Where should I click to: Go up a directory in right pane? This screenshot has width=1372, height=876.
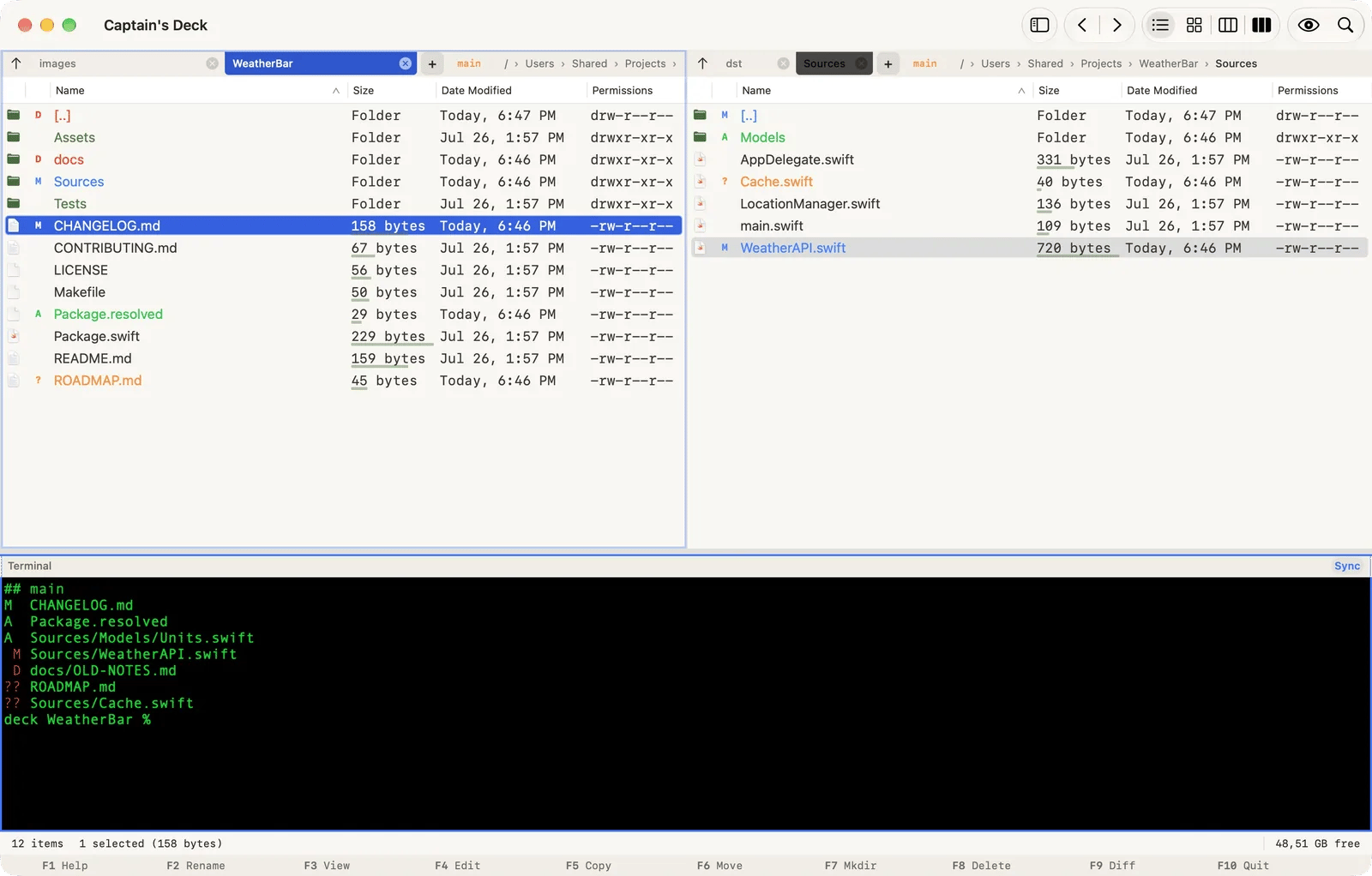point(702,63)
